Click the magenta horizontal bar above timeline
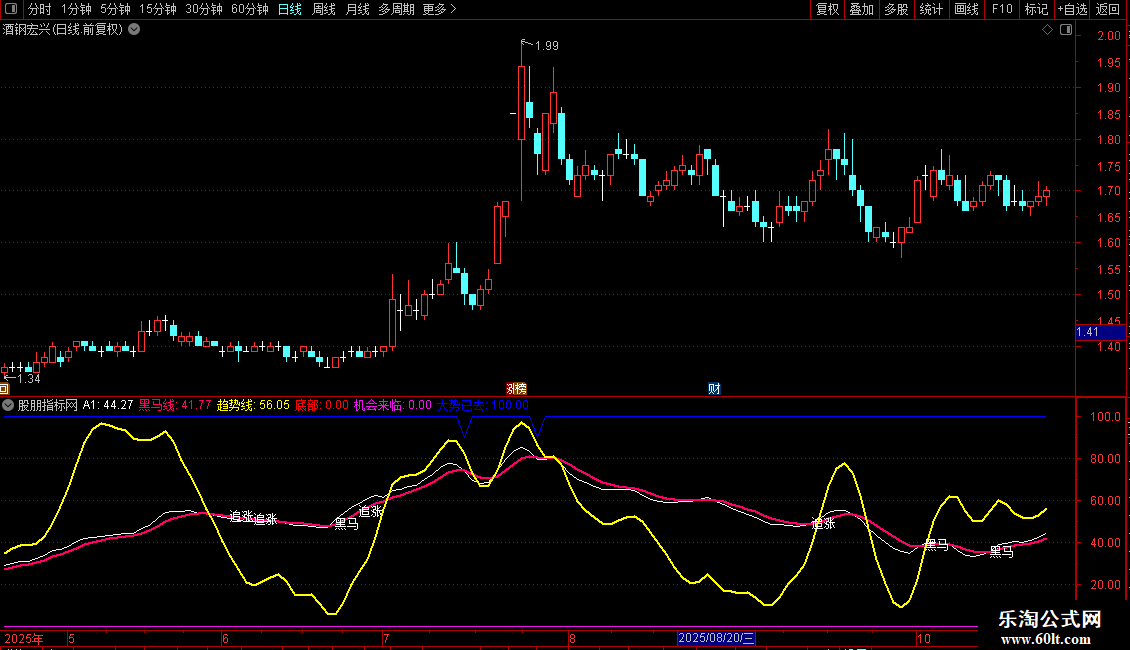 [488, 627]
